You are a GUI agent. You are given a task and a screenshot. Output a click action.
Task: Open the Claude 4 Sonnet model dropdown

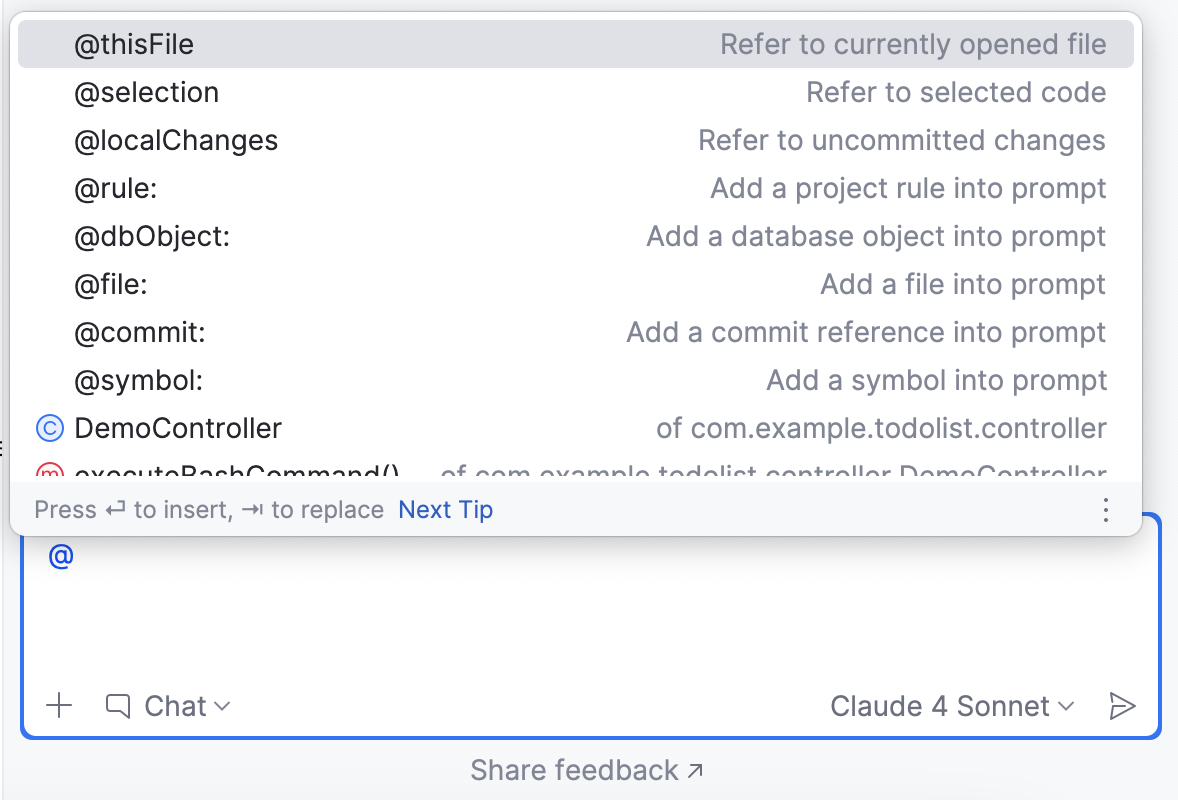click(950, 706)
